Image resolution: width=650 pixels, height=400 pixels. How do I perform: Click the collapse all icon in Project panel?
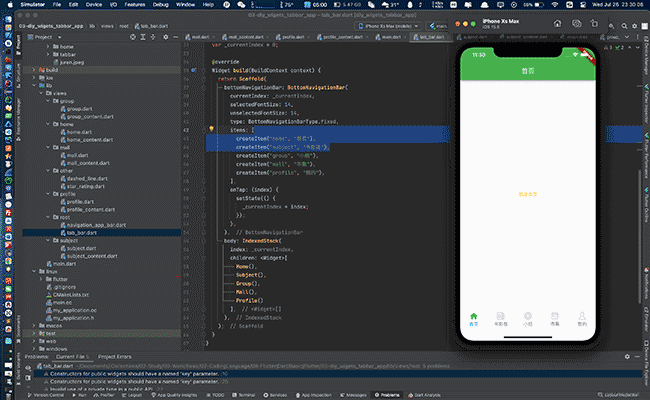pyautogui.click(x=153, y=37)
